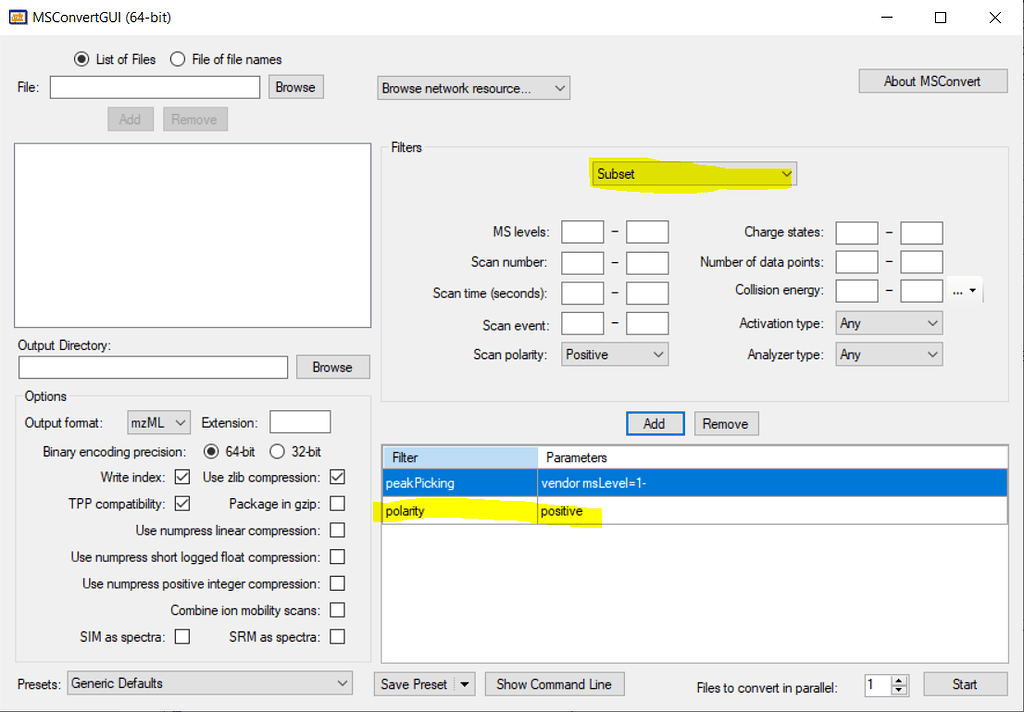This screenshot has width=1024, height=712.
Task: Open the Output format mzML dropdown
Action: 159,423
